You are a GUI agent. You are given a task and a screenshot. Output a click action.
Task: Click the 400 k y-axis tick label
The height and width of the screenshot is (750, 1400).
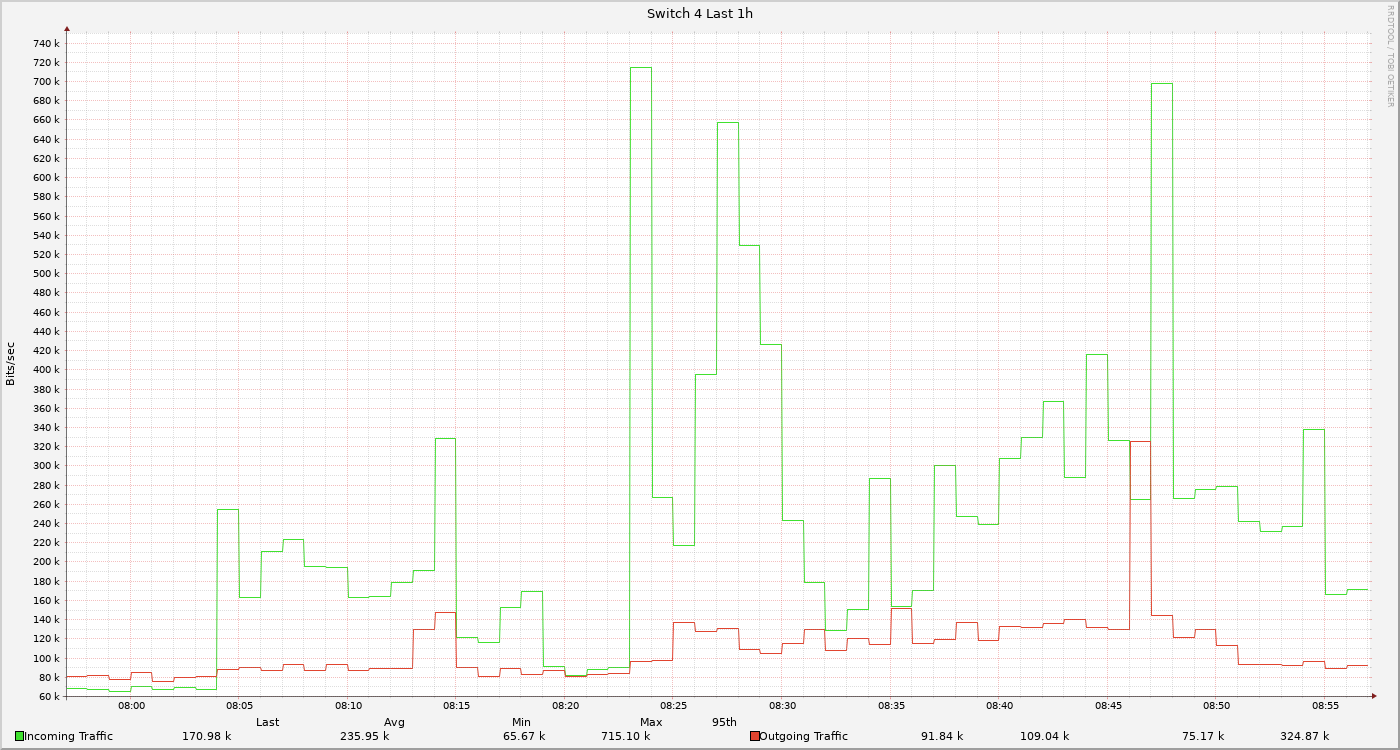click(x=47, y=370)
